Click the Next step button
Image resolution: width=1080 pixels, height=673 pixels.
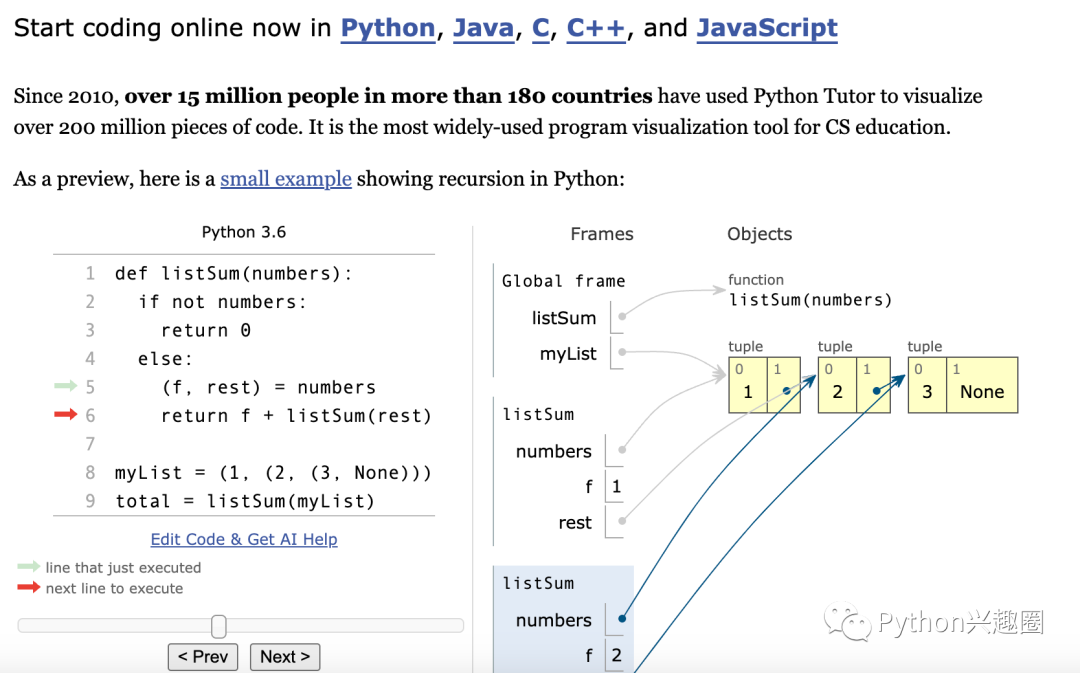(x=284, y=656)
